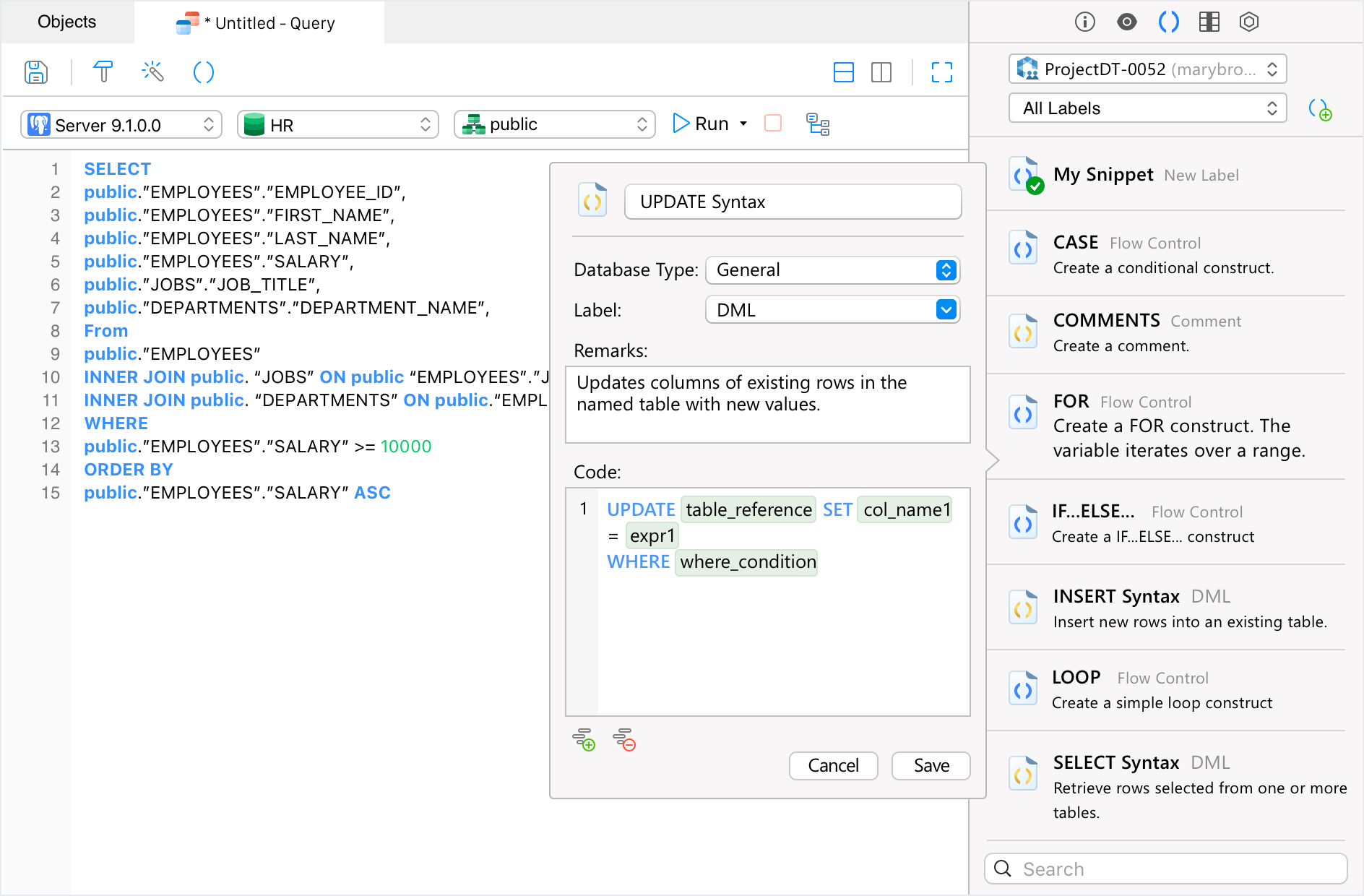Click the red stop execution square
This screenshot has height=896, width=1364.
point(772,124)
